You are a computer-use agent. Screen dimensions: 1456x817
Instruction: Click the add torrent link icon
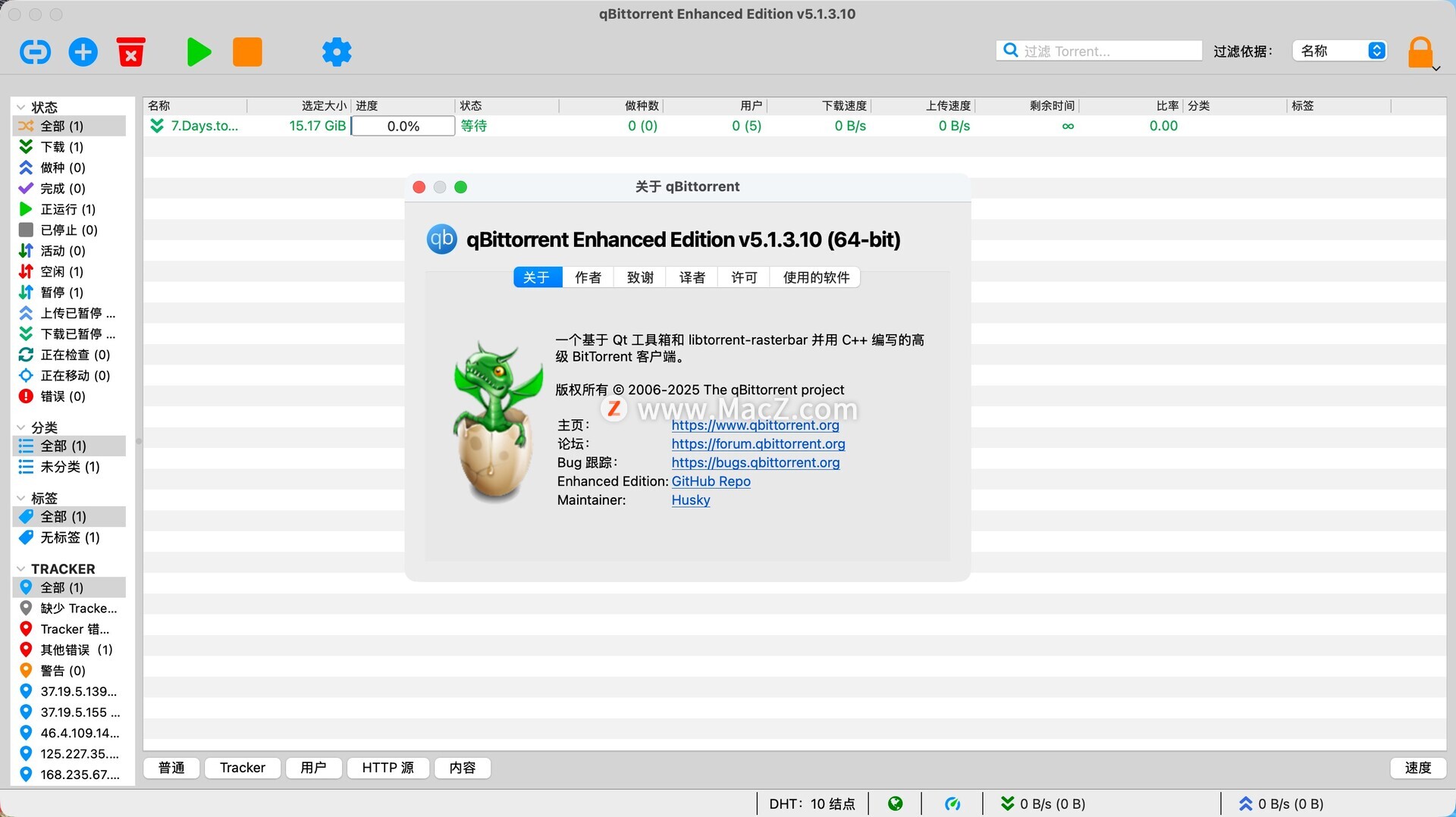click(35, 52)
